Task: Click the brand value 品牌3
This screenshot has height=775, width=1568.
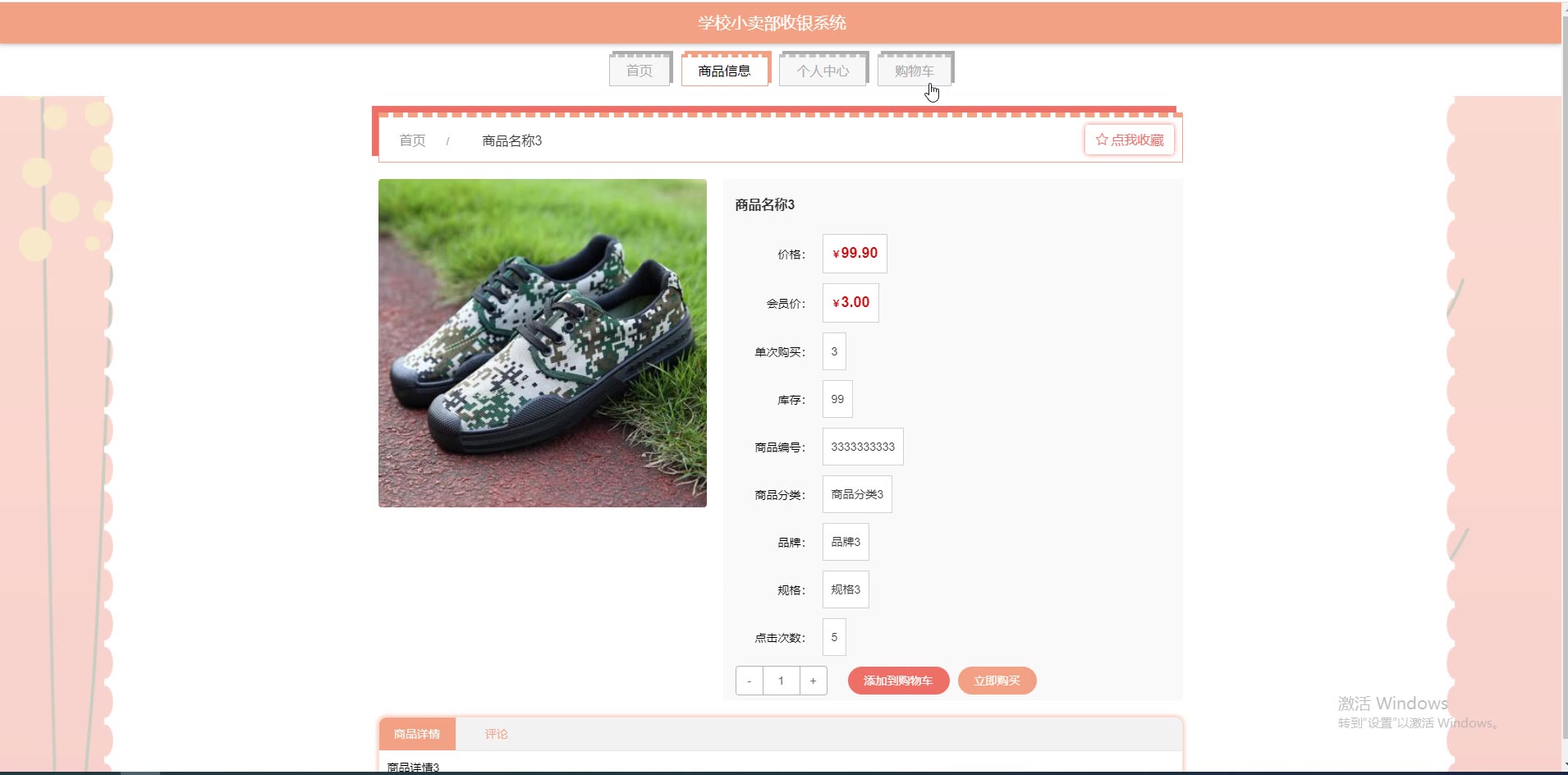Action: pyautogui.click(x=846, y=542)
